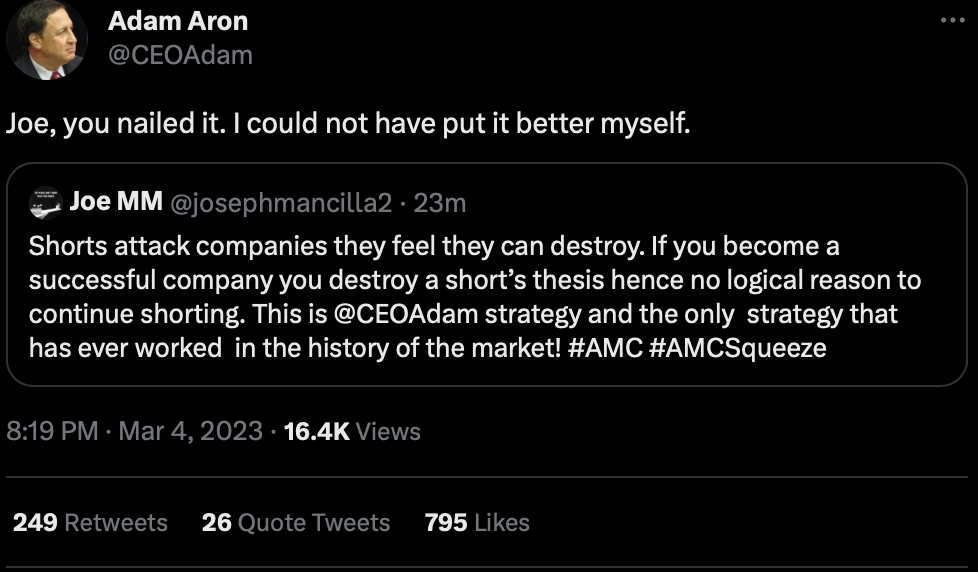Image resolution: width=978 pixels, height=572 pixels.
Task: Click the @CEOAdam handle under the author name
Action: click(x=180, y=54)
